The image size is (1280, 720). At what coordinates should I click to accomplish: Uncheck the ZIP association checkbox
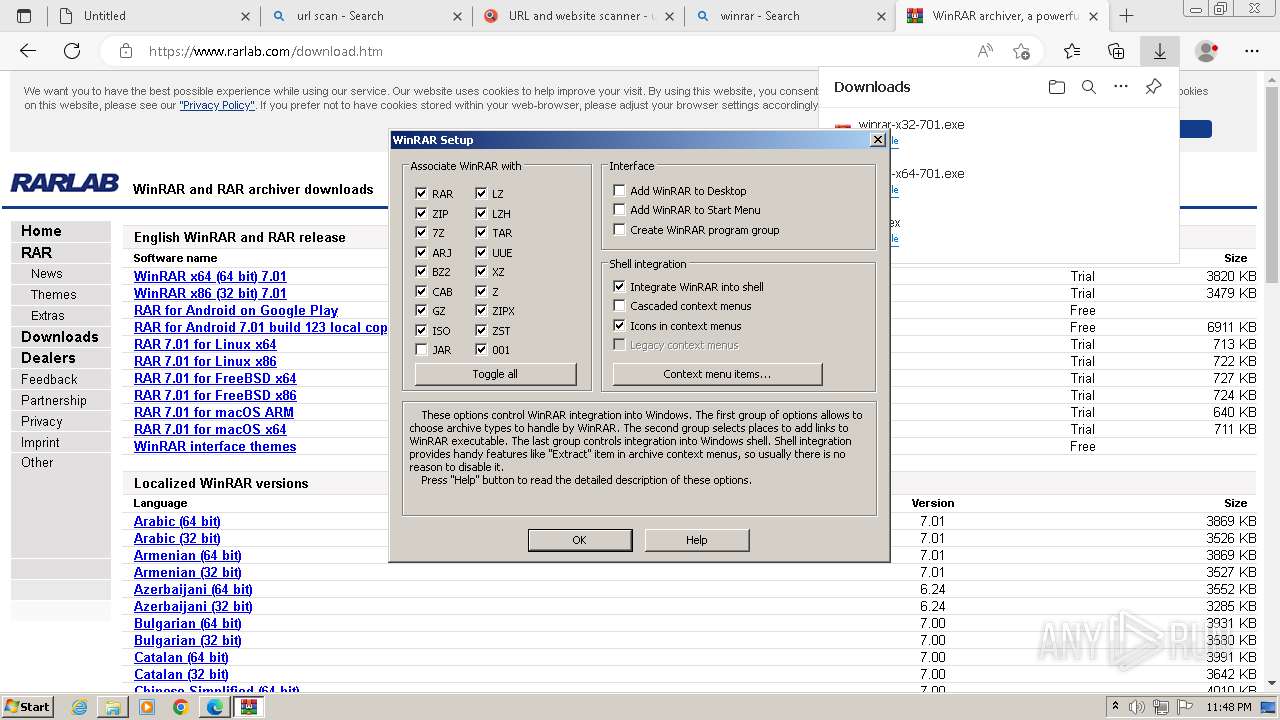click(421, 213)
